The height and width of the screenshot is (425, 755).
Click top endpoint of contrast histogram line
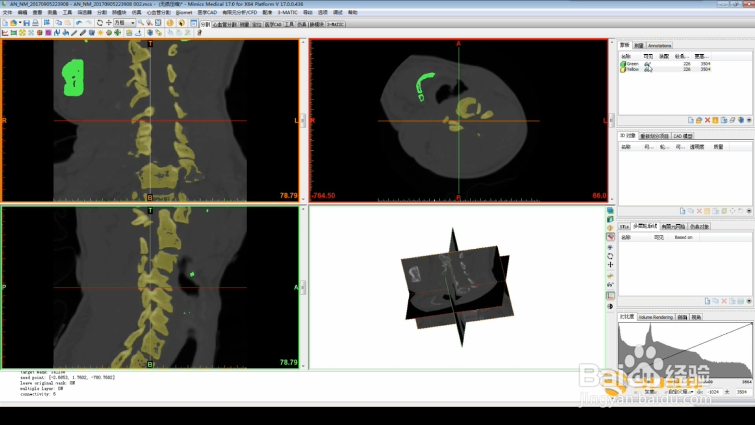[x=751, y=324]
